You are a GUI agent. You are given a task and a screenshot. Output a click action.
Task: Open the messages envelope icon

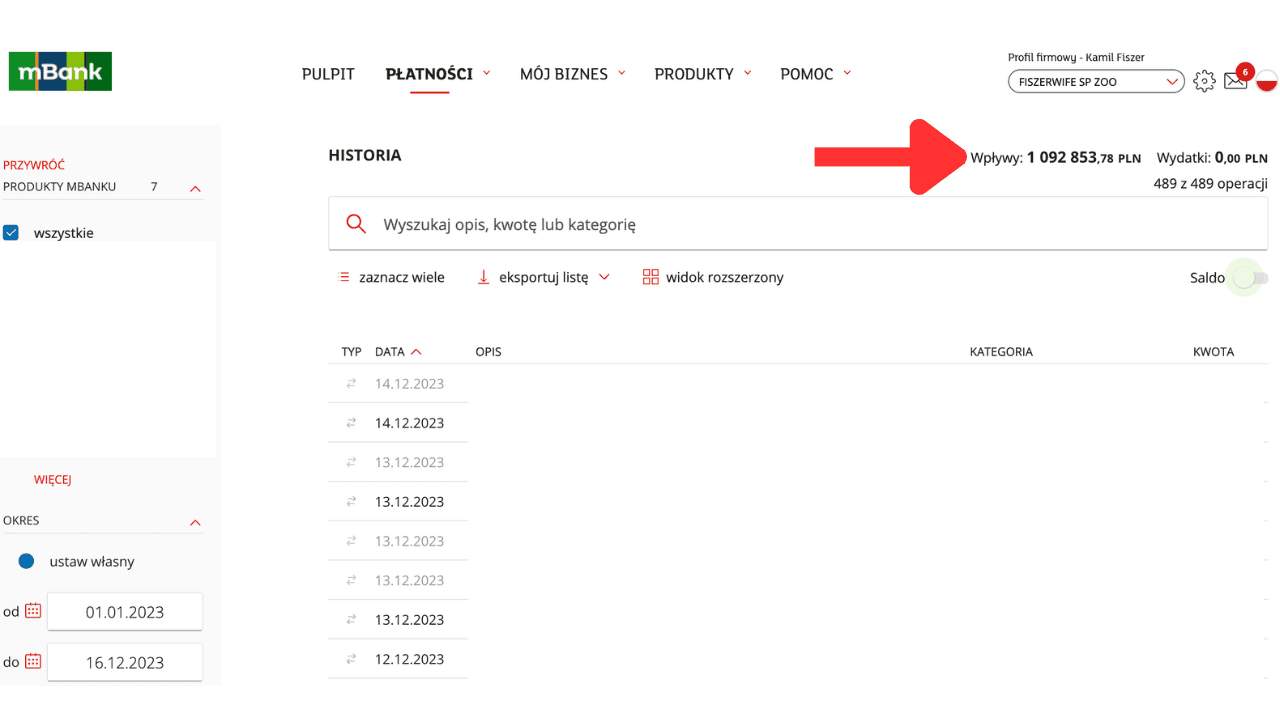[1236, 81]
